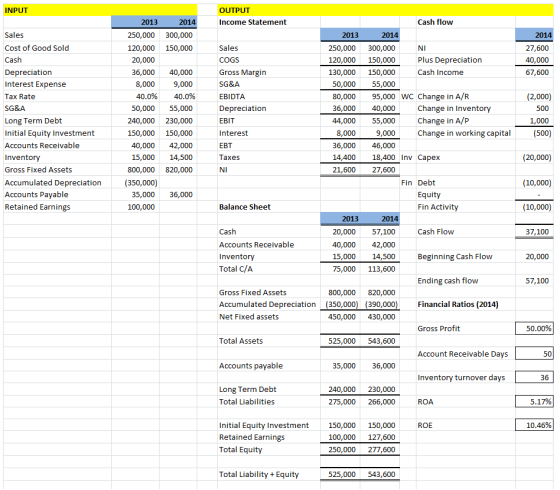Click Total C/A 2014 value 113,600
Image resolution: width=560 pixels, height=490 pixels.
tap(381, 269)
